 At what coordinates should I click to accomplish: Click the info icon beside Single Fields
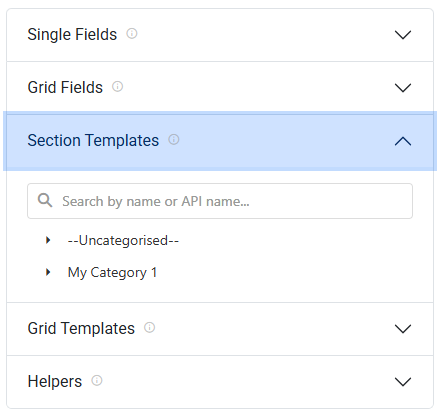[x=132, y=34]
